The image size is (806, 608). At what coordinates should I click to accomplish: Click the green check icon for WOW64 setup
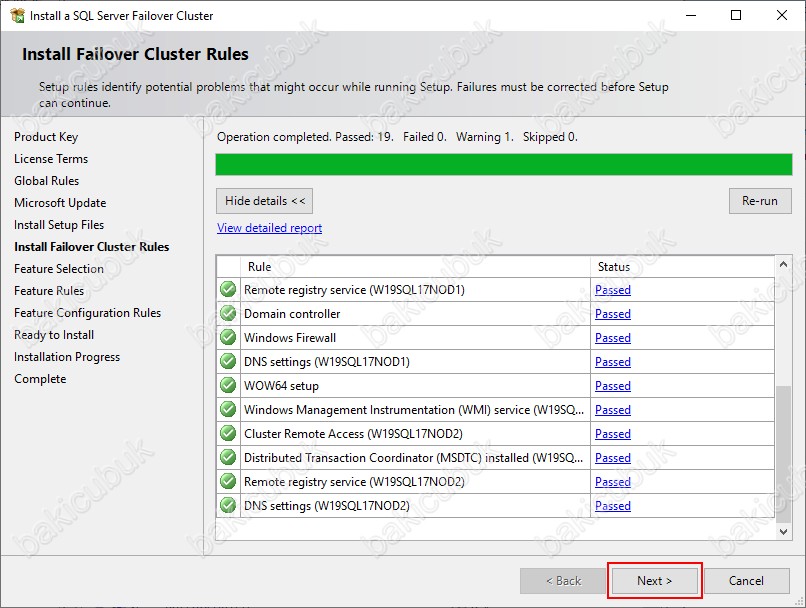click(x=228, y=385)
